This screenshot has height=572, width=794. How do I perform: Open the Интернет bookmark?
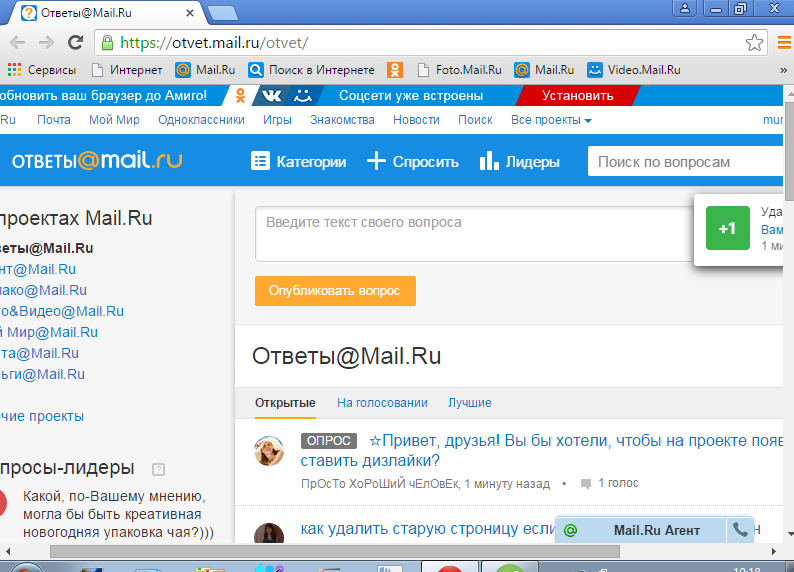[127, 70]
